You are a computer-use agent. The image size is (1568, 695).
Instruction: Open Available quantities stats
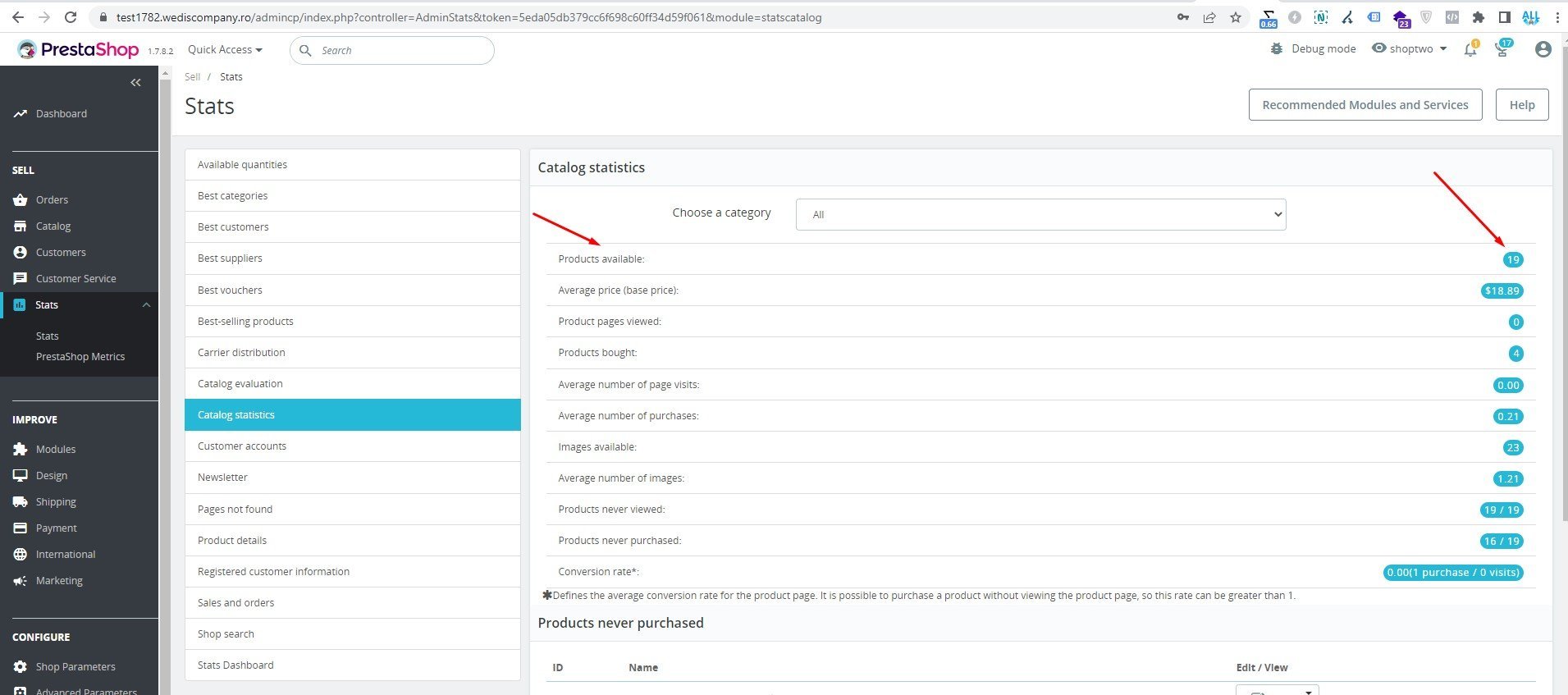(x=353, y=165)
